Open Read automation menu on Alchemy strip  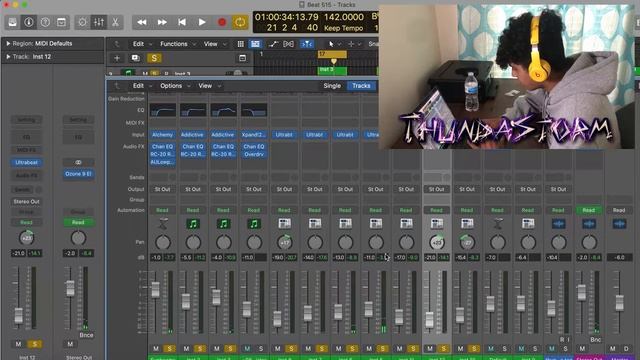tap(162, 210)
